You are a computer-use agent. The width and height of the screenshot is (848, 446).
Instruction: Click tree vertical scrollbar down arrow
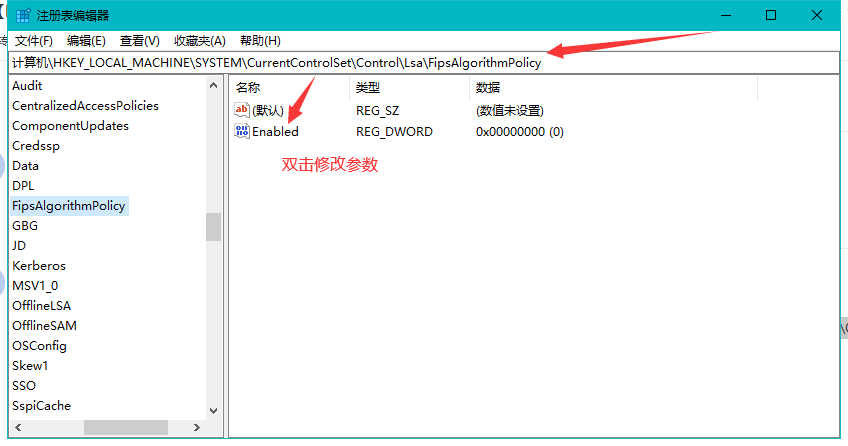point(213,410)
